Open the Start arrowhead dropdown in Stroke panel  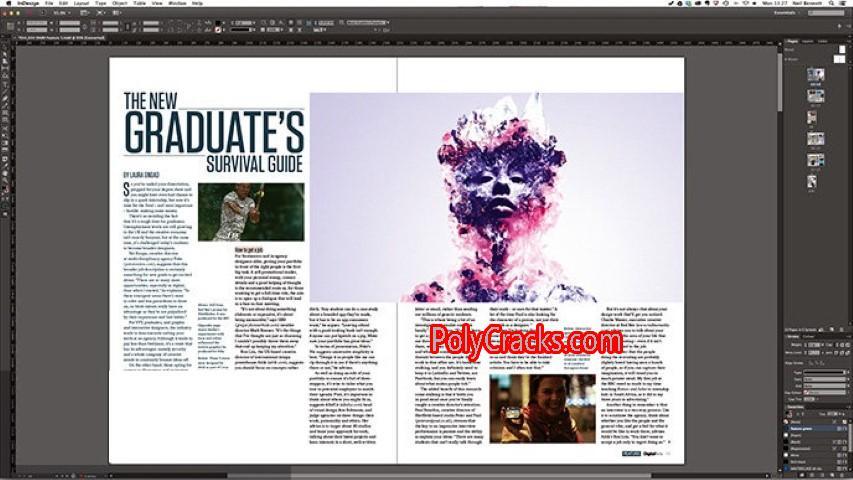click(825, 379)
